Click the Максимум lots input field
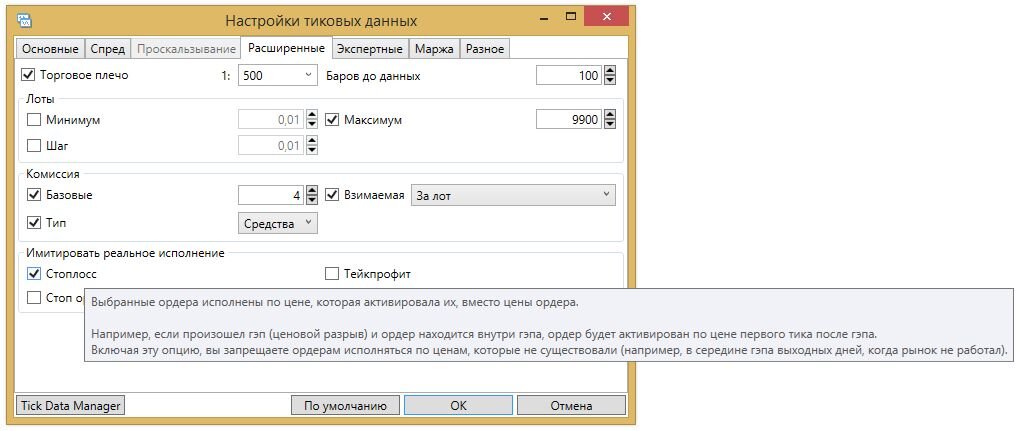This screenshot has height=431, width=1031. [569, 120]
